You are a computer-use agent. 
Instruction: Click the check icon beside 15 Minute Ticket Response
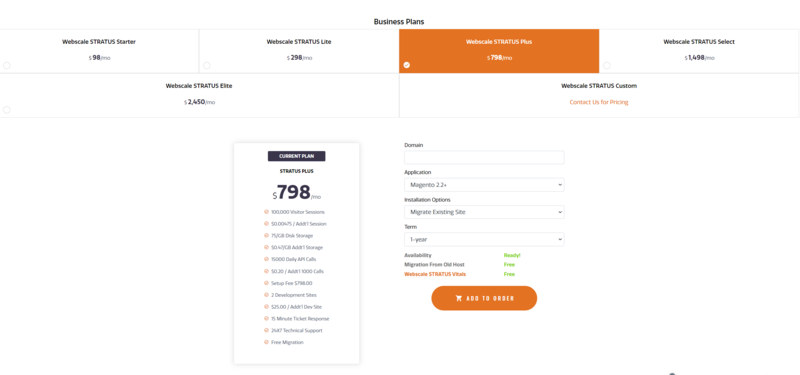(x=266, y=319)
